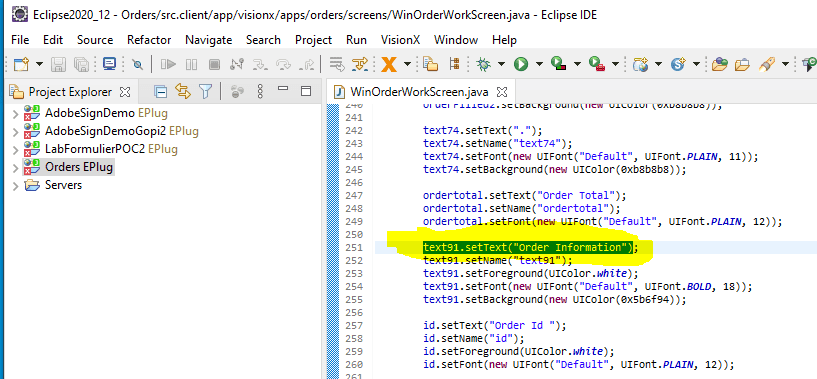Click the Project Explorer filter funnel icon
The image size is (817, 379).
click(206, 92)
